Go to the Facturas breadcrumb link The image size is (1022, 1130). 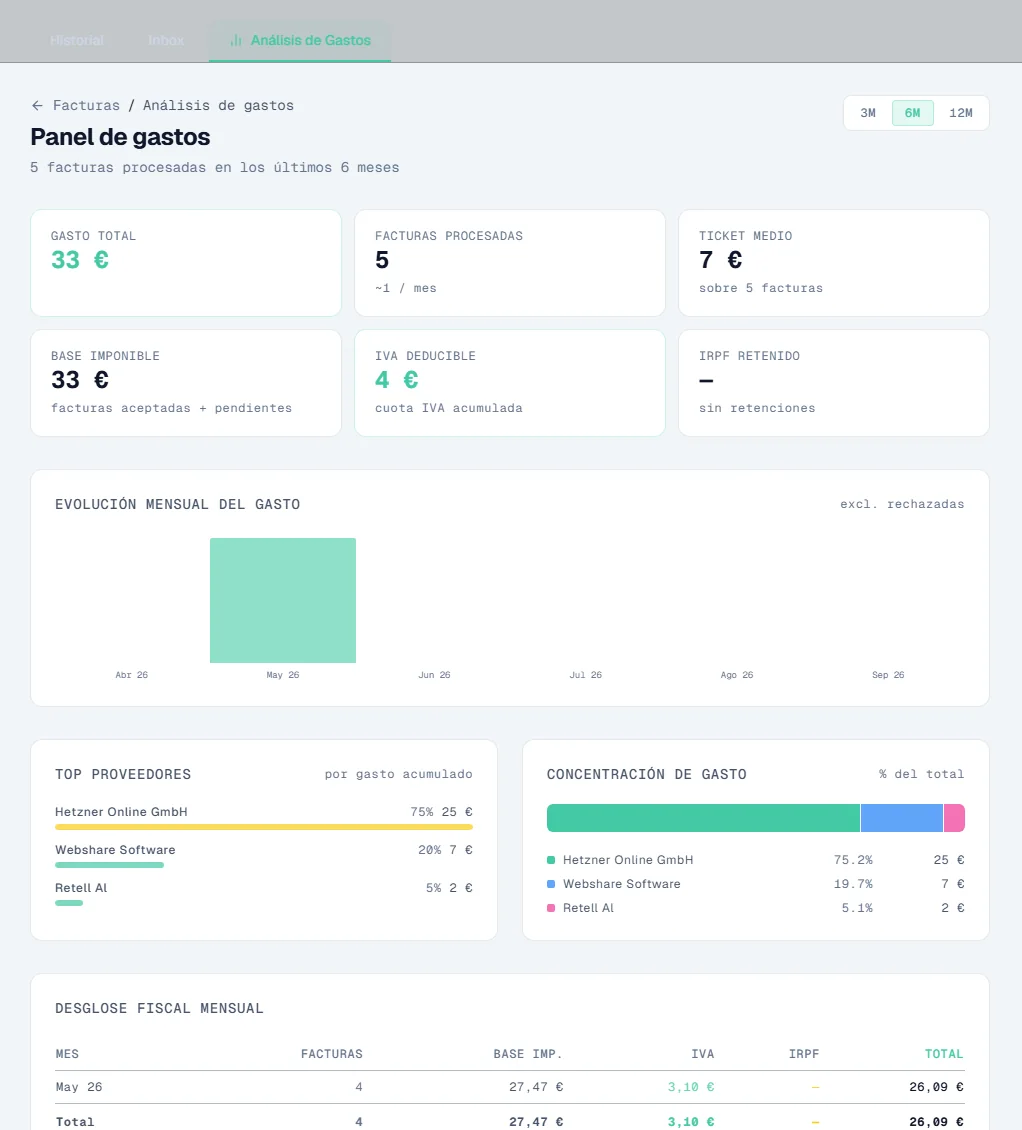click(x=86, y=105)
